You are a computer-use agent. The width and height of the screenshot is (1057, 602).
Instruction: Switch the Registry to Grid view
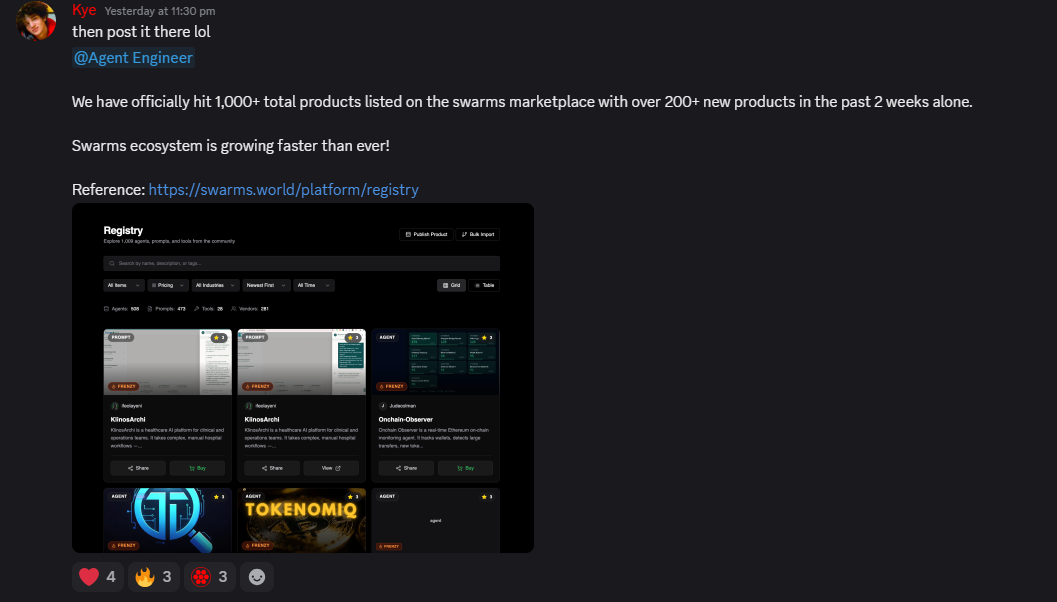pos(451,285)
